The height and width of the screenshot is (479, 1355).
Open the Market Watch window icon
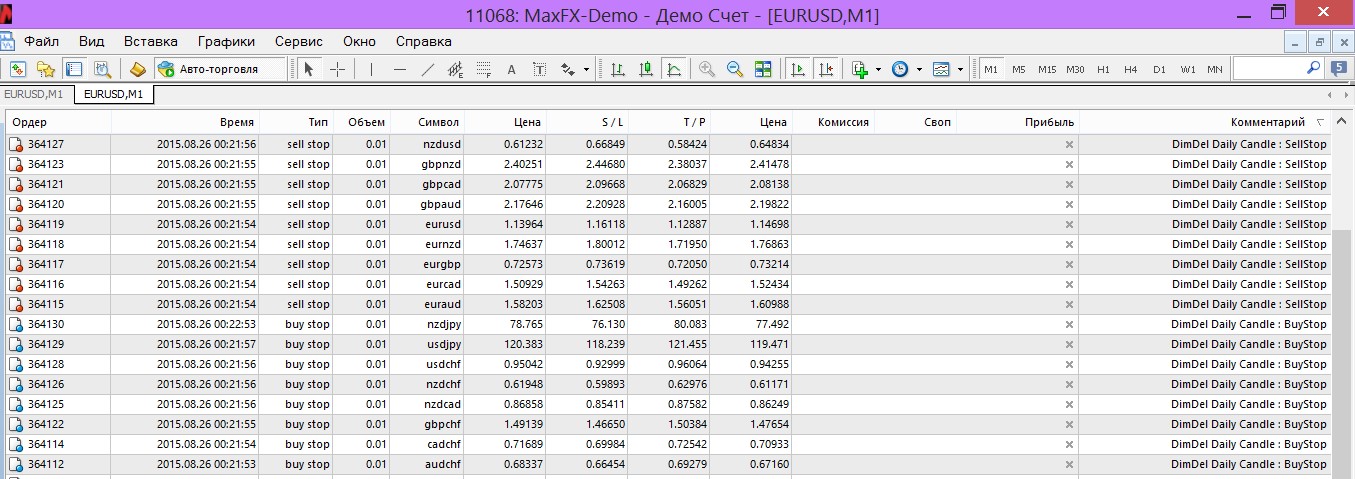17,69
